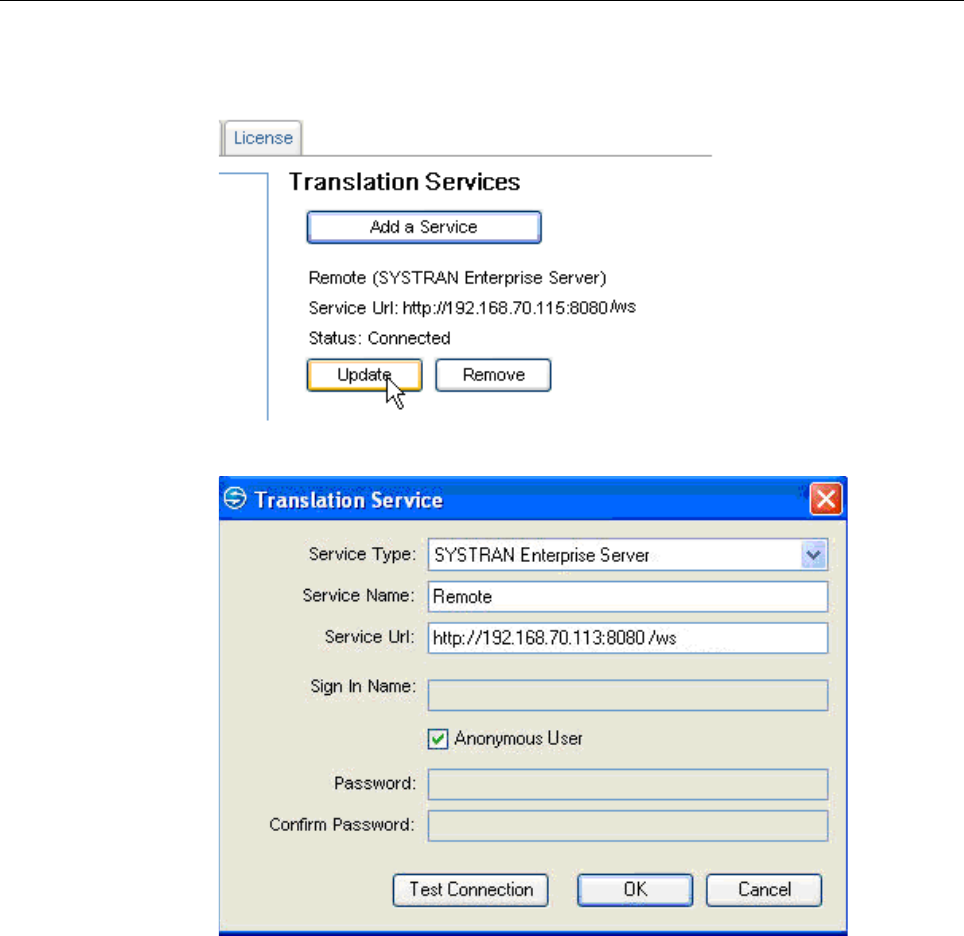964x936 pixels.
Task: Confirm the dialog with OK
Action: [635, 890]
